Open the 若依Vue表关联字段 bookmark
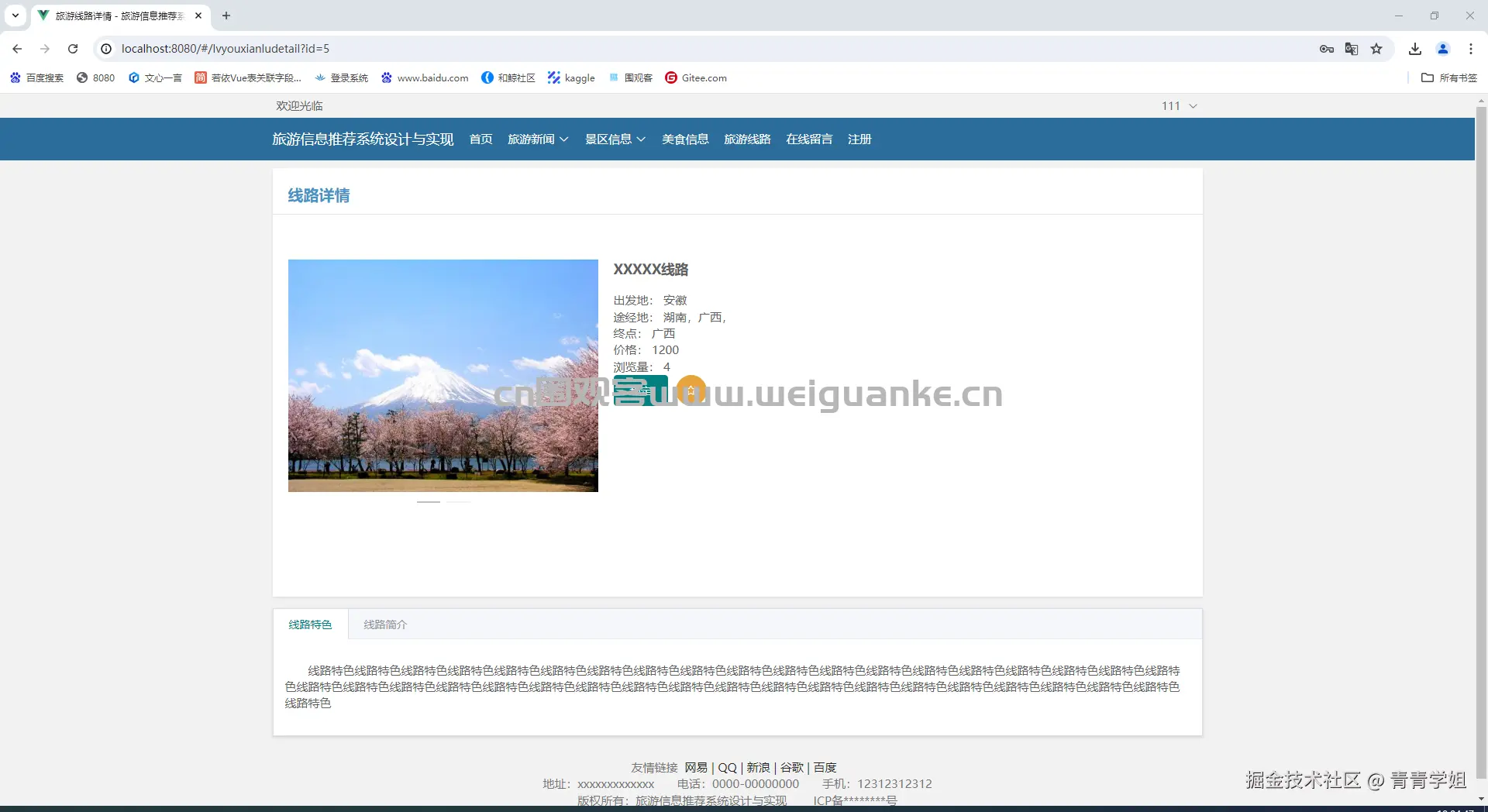Image resolution: width=1488 pixels, height=812 pixels. [248, 77]
